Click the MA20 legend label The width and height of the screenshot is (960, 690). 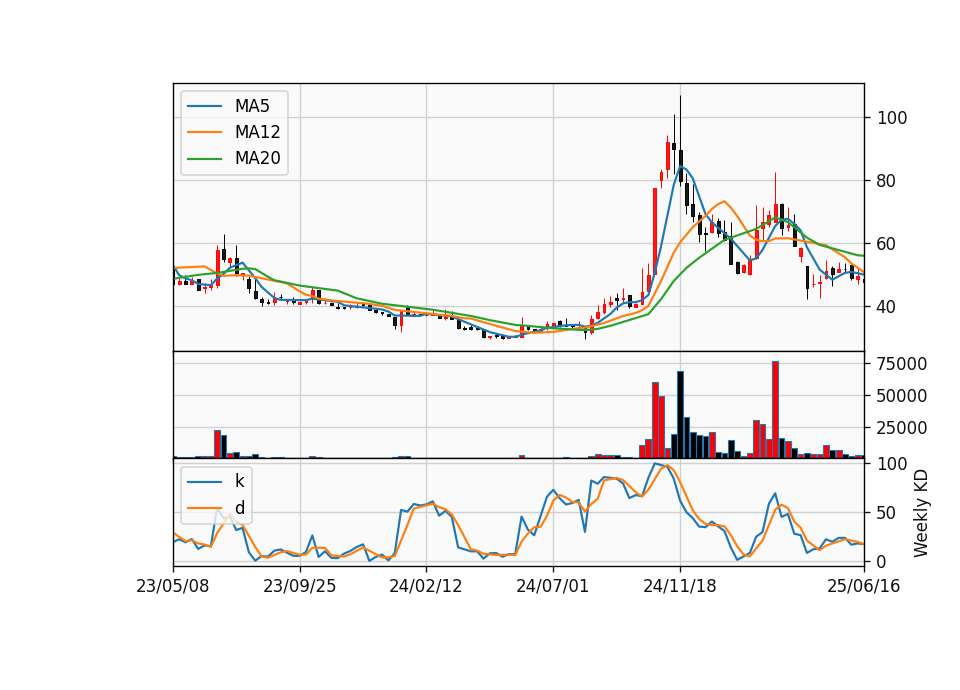pyautogui.click(x=257, y=158)
